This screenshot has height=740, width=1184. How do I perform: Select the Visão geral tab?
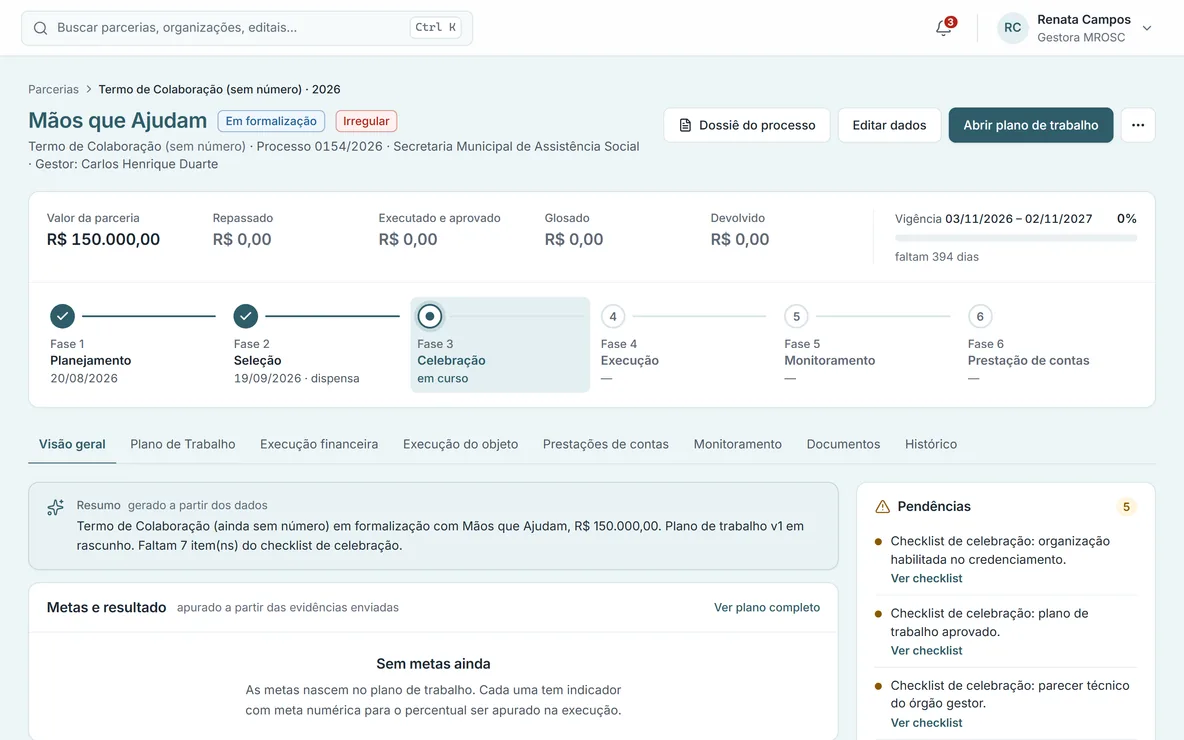click(72, 444)
